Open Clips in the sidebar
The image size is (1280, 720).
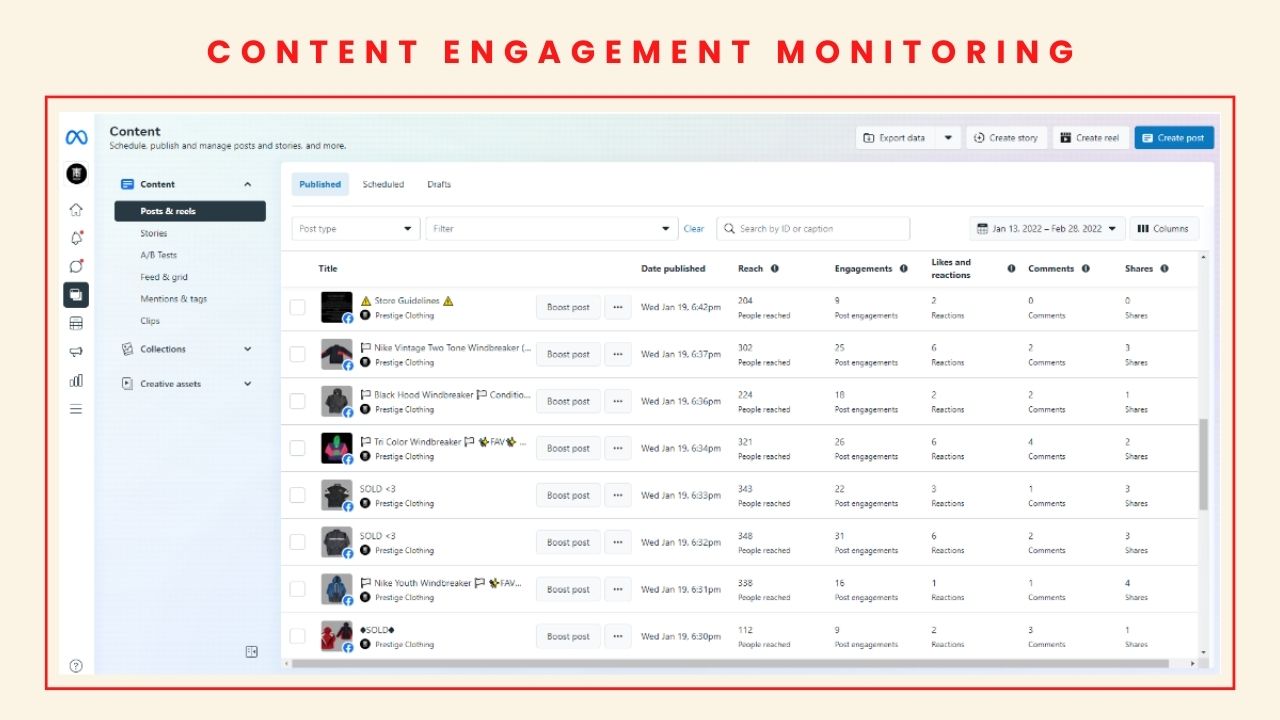[150, 321]
